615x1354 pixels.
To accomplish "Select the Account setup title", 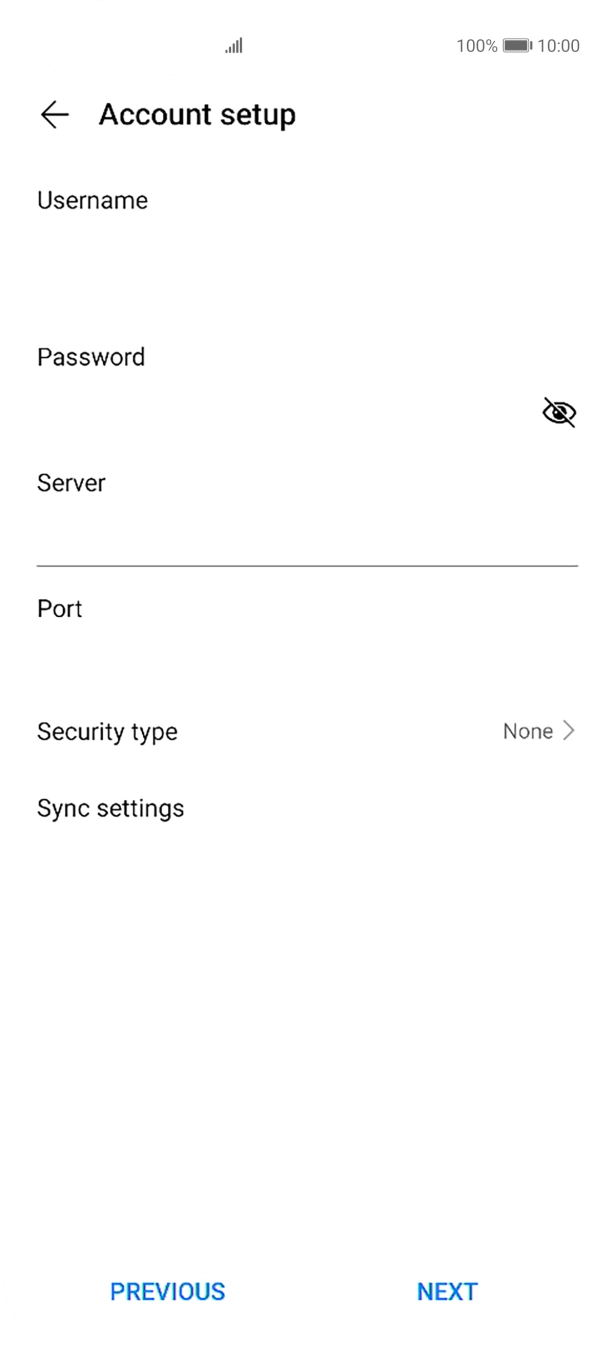I will (196, 115).
